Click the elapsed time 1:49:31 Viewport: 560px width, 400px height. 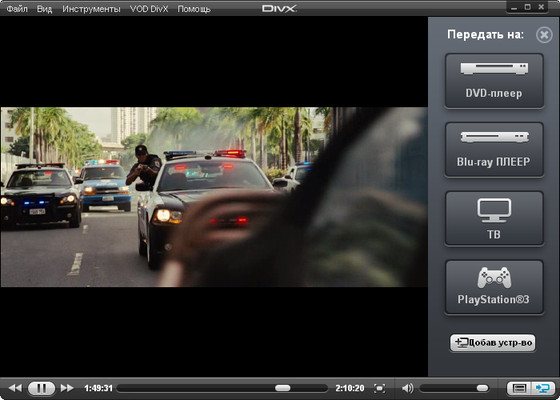[99, 388]
